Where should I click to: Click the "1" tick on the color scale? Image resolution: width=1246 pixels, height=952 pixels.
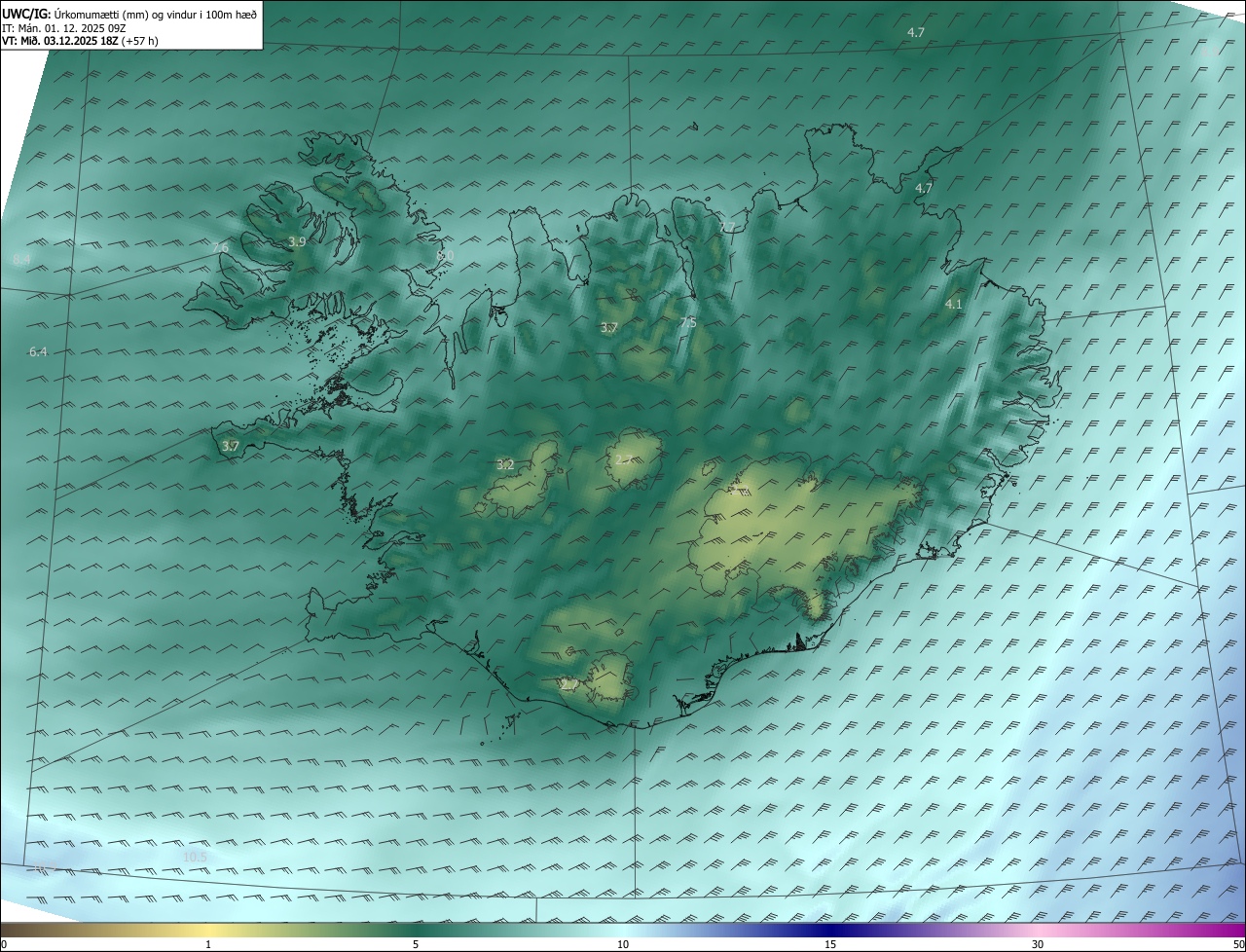click(208, 944)
